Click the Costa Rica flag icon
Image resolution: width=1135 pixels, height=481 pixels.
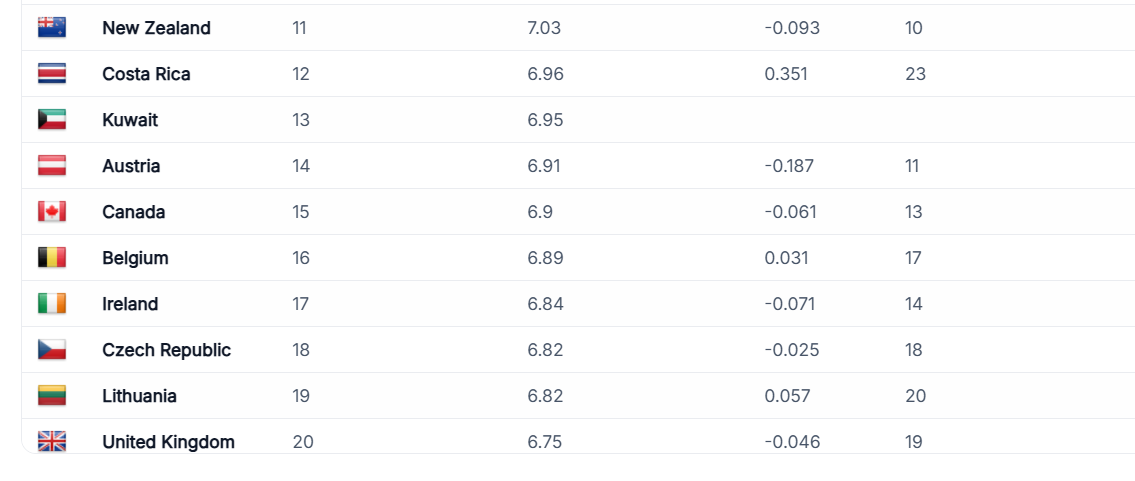point(52,74)
